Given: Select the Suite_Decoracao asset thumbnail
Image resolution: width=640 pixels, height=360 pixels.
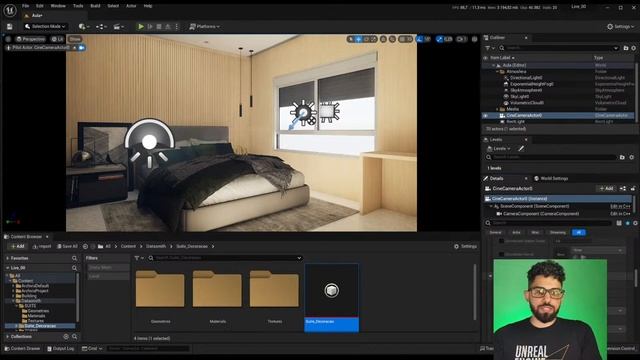Looking at the screenshot, I should pos(331,297).
